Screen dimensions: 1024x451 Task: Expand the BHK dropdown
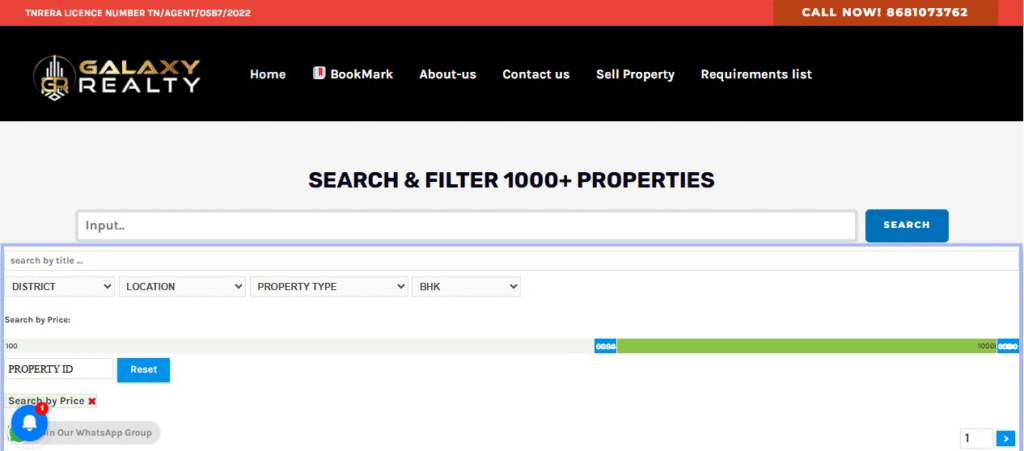click(466, 287)
